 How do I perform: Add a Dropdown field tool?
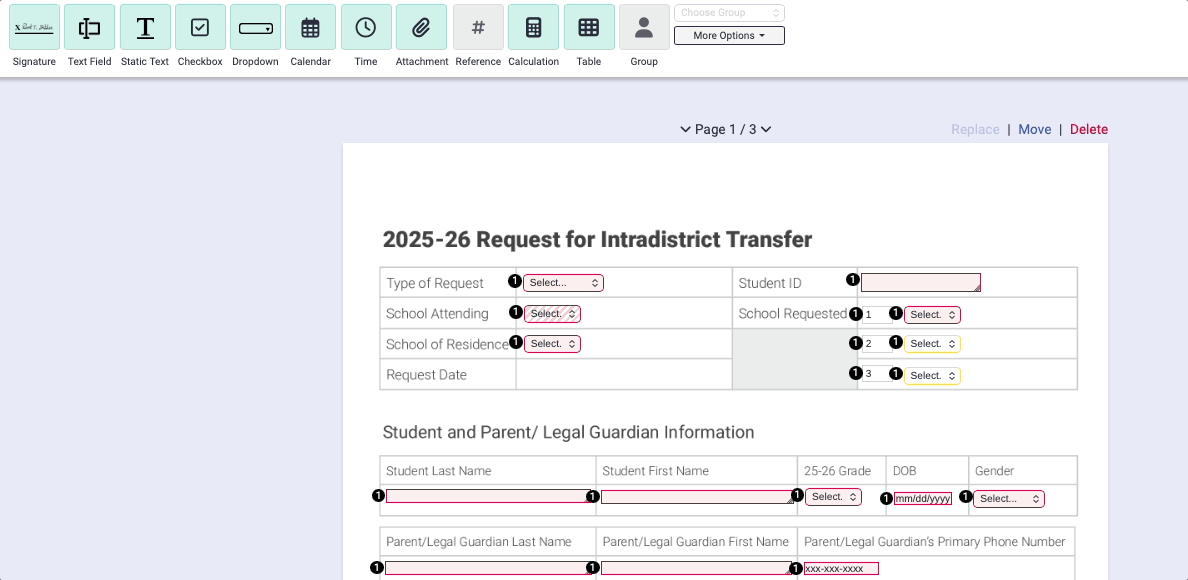(255, 27)
